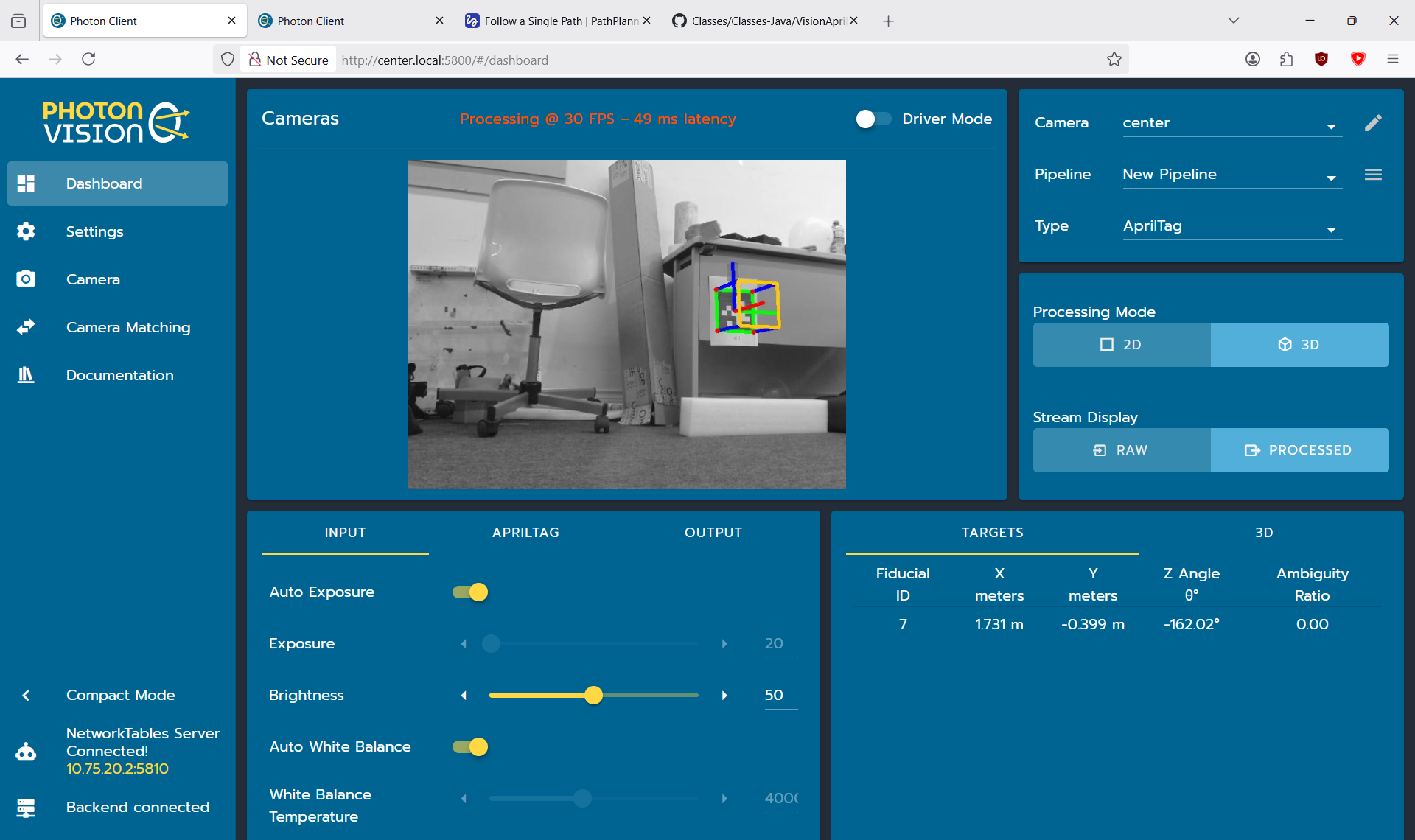Switch to the APRILTAG tab
The width and height of the screenshot is (1415, 840).
pyautogui.click(x=525, y=533)
